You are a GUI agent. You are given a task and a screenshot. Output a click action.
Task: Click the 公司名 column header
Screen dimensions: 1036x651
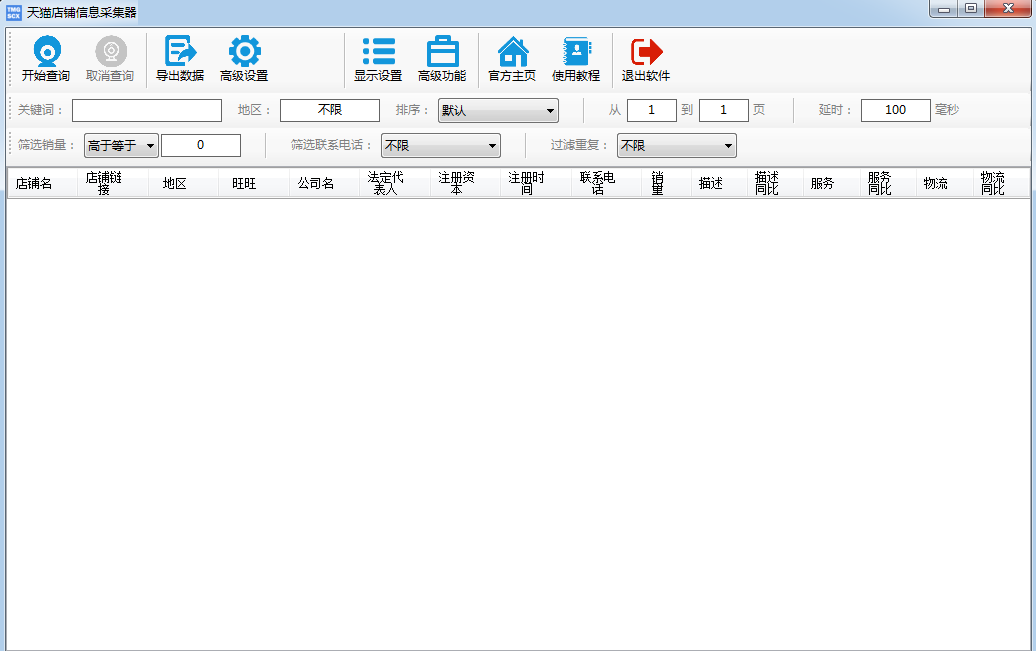[324, 183]
